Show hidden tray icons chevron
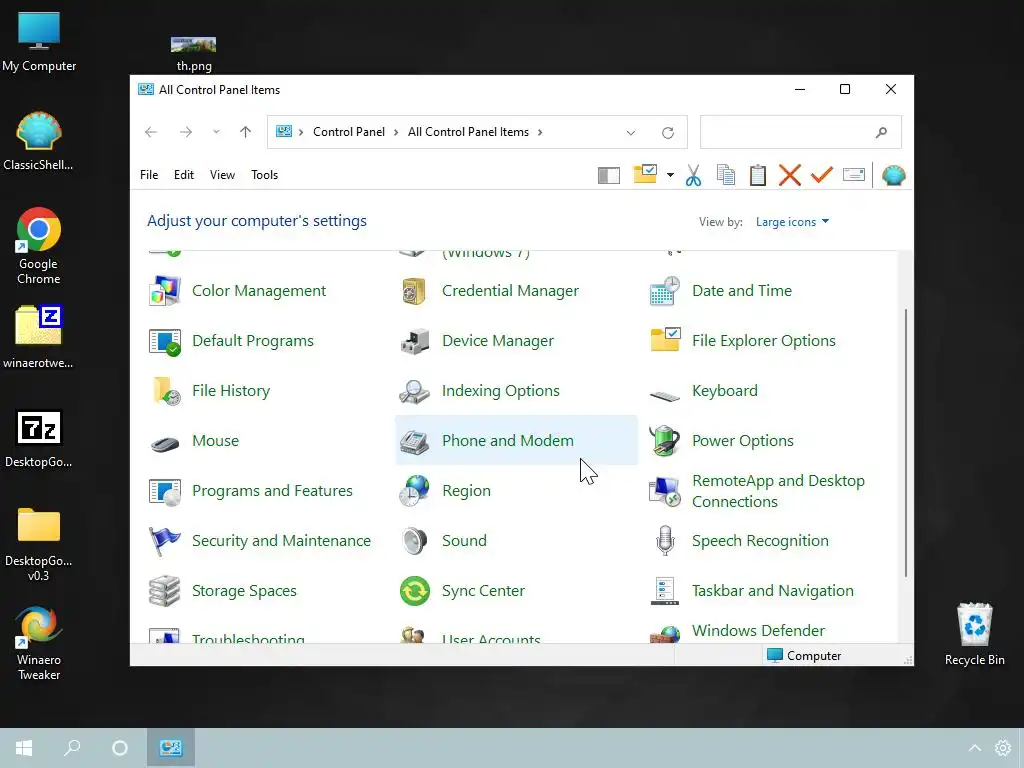The image size is (1024, 768). pyautogui.click(x=974, y=748)
